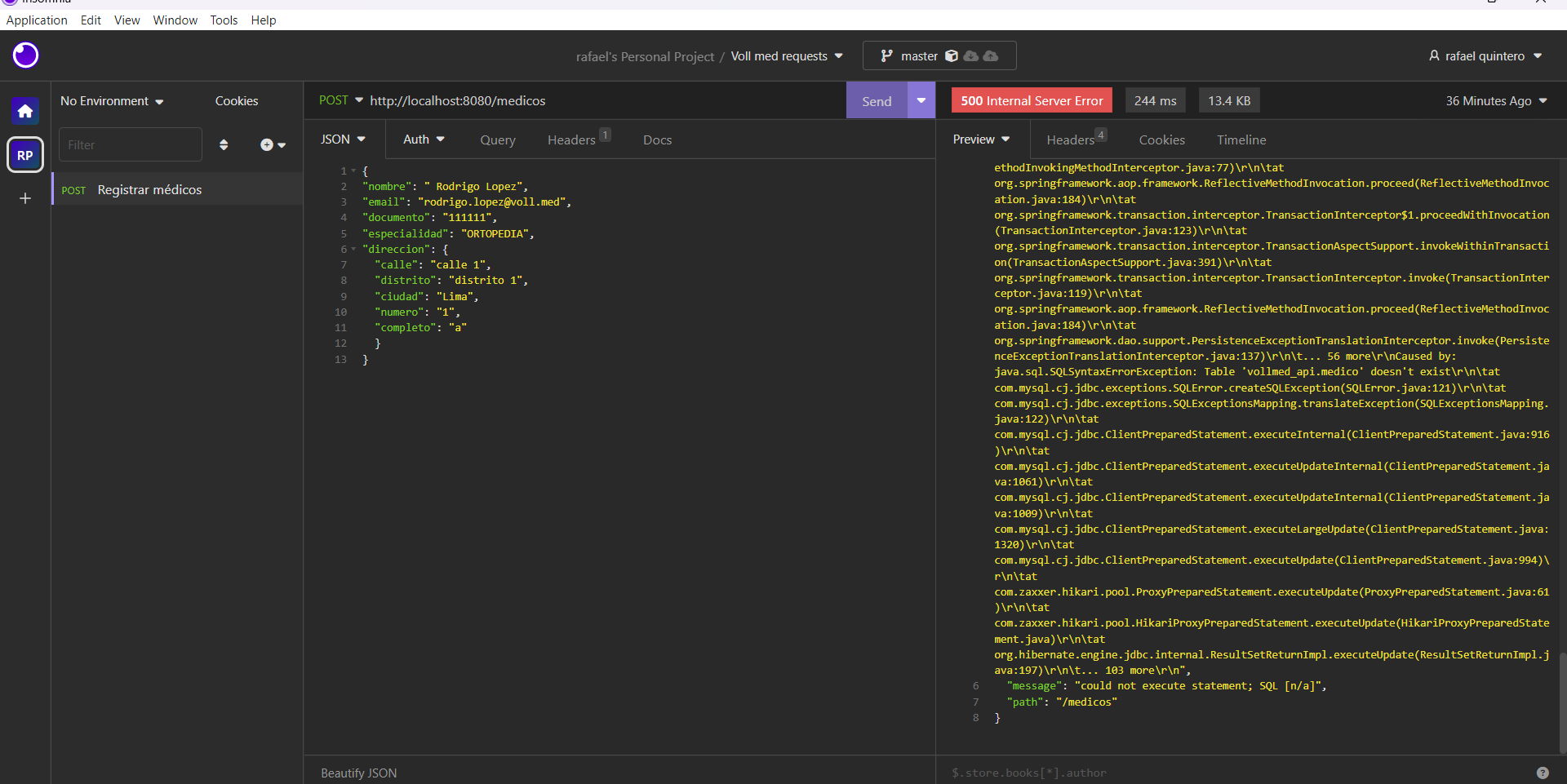Image resolution: width=1567 pixels, height=784 pixels.
Task: Click the "message" line in the response
Action: pyautogui.click(x=1166, y=686)
